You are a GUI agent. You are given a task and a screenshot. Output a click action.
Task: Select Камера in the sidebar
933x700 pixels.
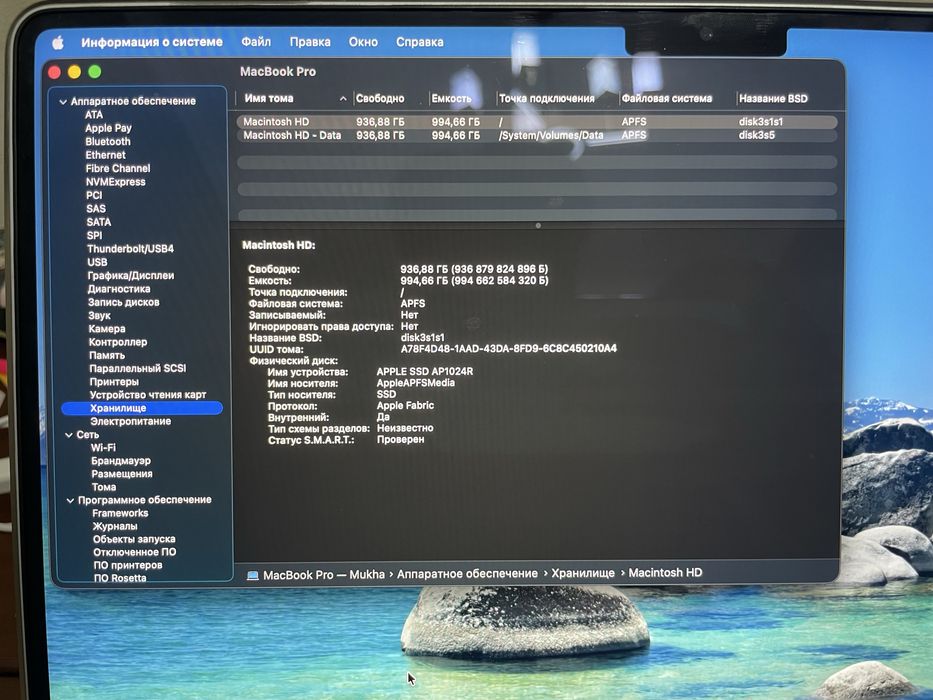coord(107,329)
